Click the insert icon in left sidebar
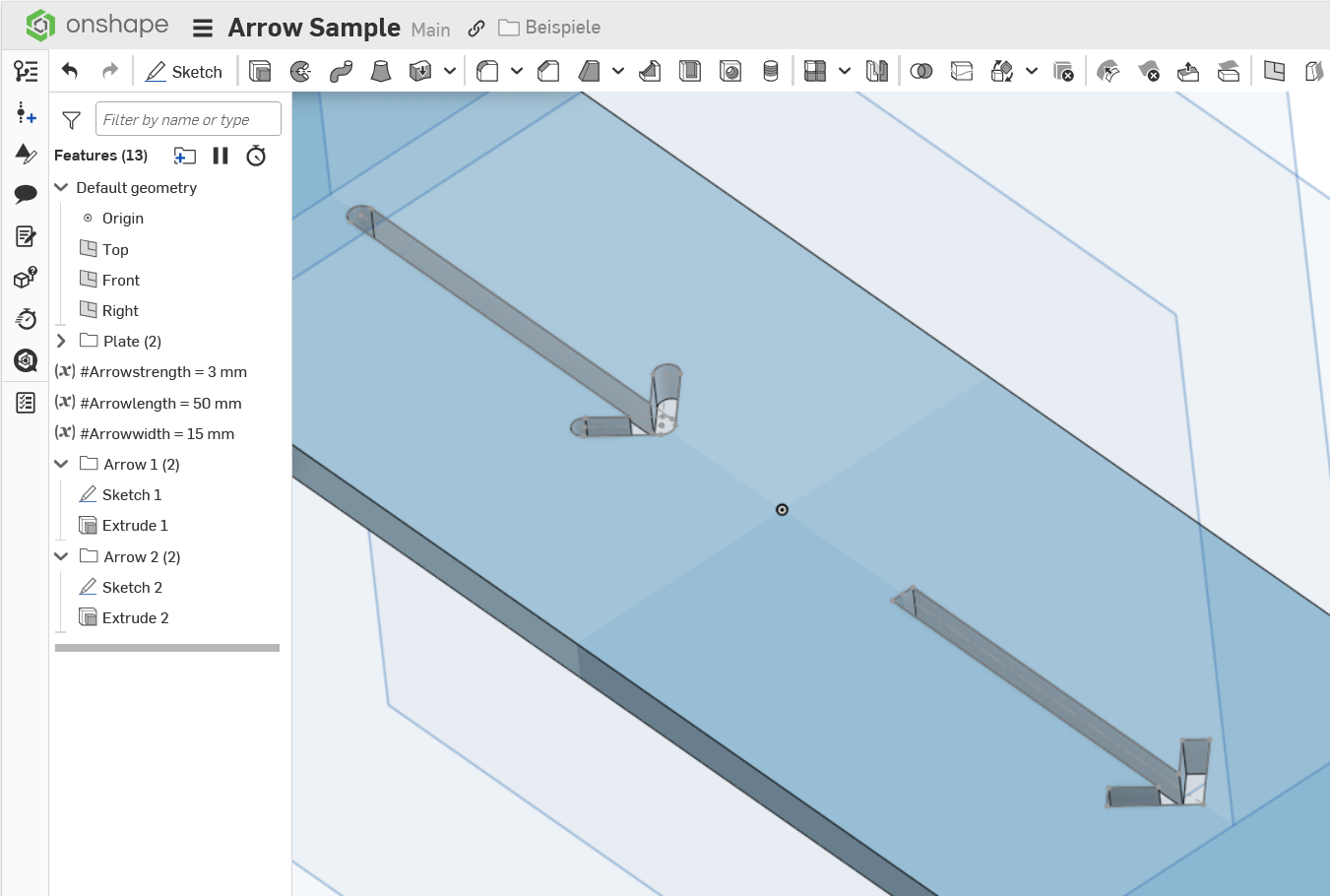This screenshot has height=896, width=1330. 26,113
